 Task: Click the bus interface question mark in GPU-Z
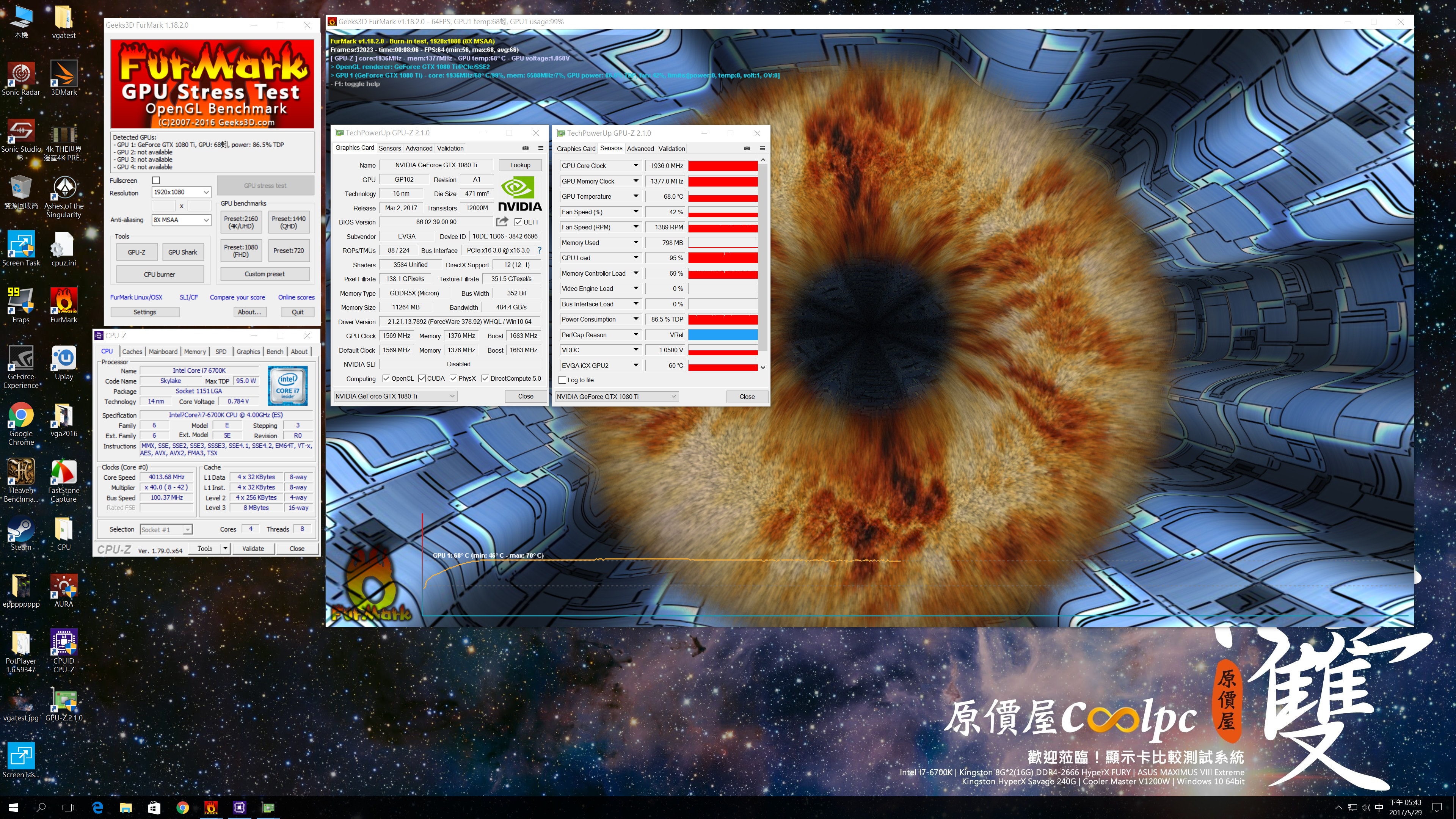click(539, 250)
